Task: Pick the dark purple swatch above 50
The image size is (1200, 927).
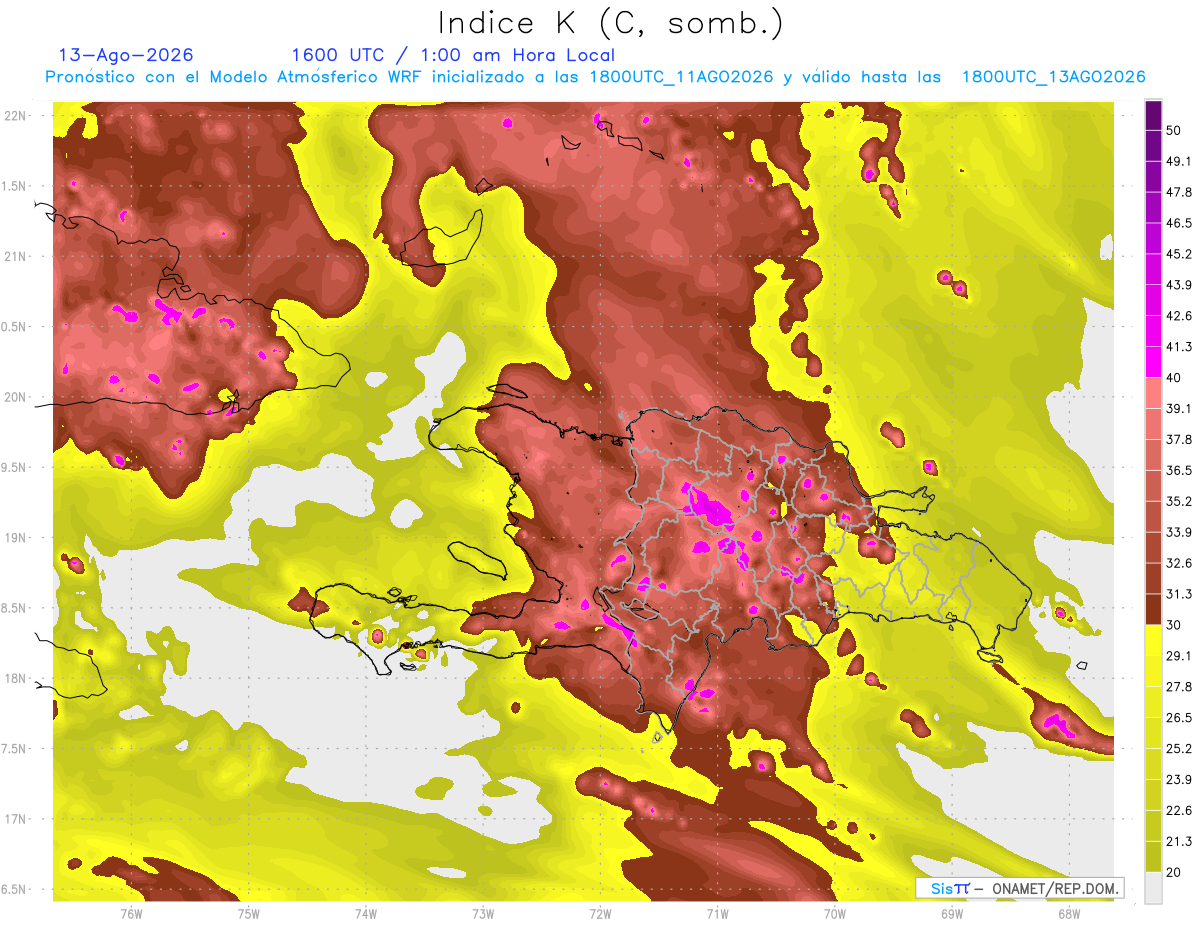Action: [x=1153, y=115]
